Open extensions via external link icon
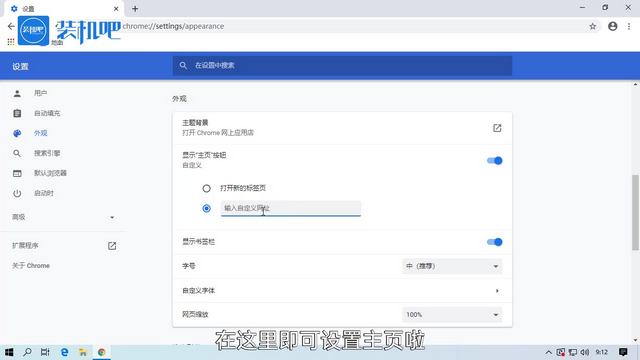This screenshot has height=360, width=640. (112, 246)
